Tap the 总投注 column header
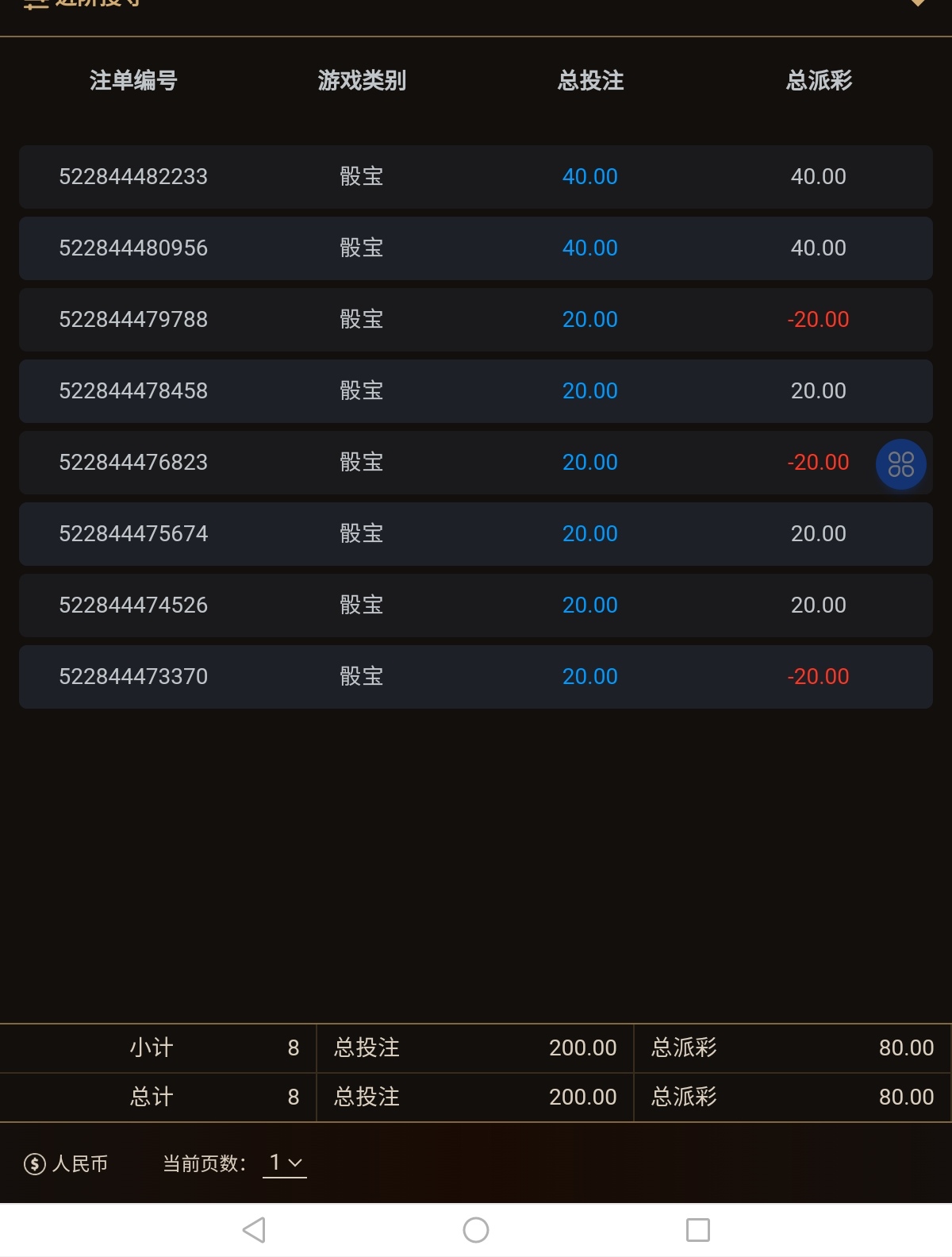The height and width of the screenshot is (1257, 952). pyautogui.click(x=590, y=80)
